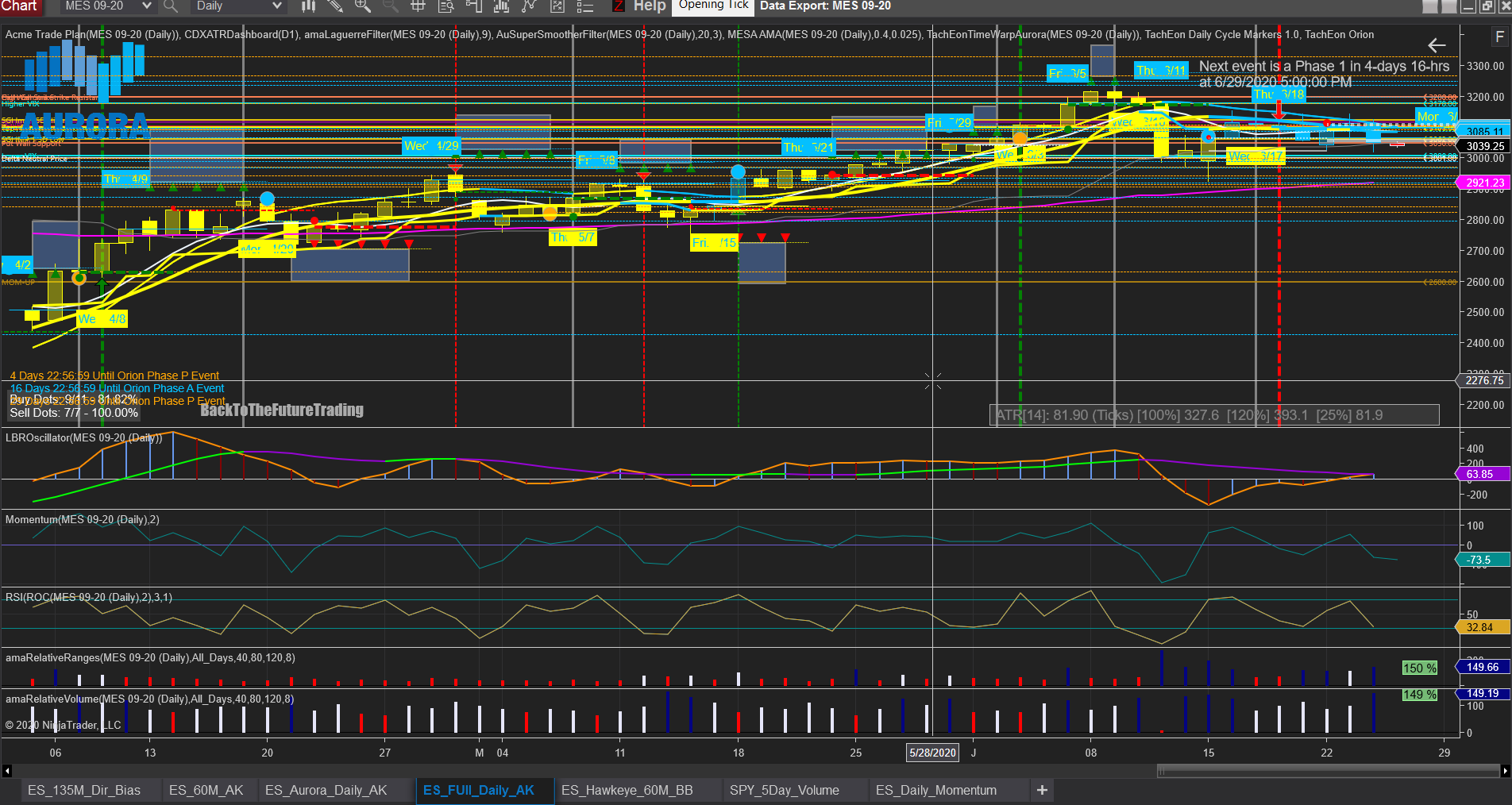Open the instrument search magnifier

pos(170,6)
